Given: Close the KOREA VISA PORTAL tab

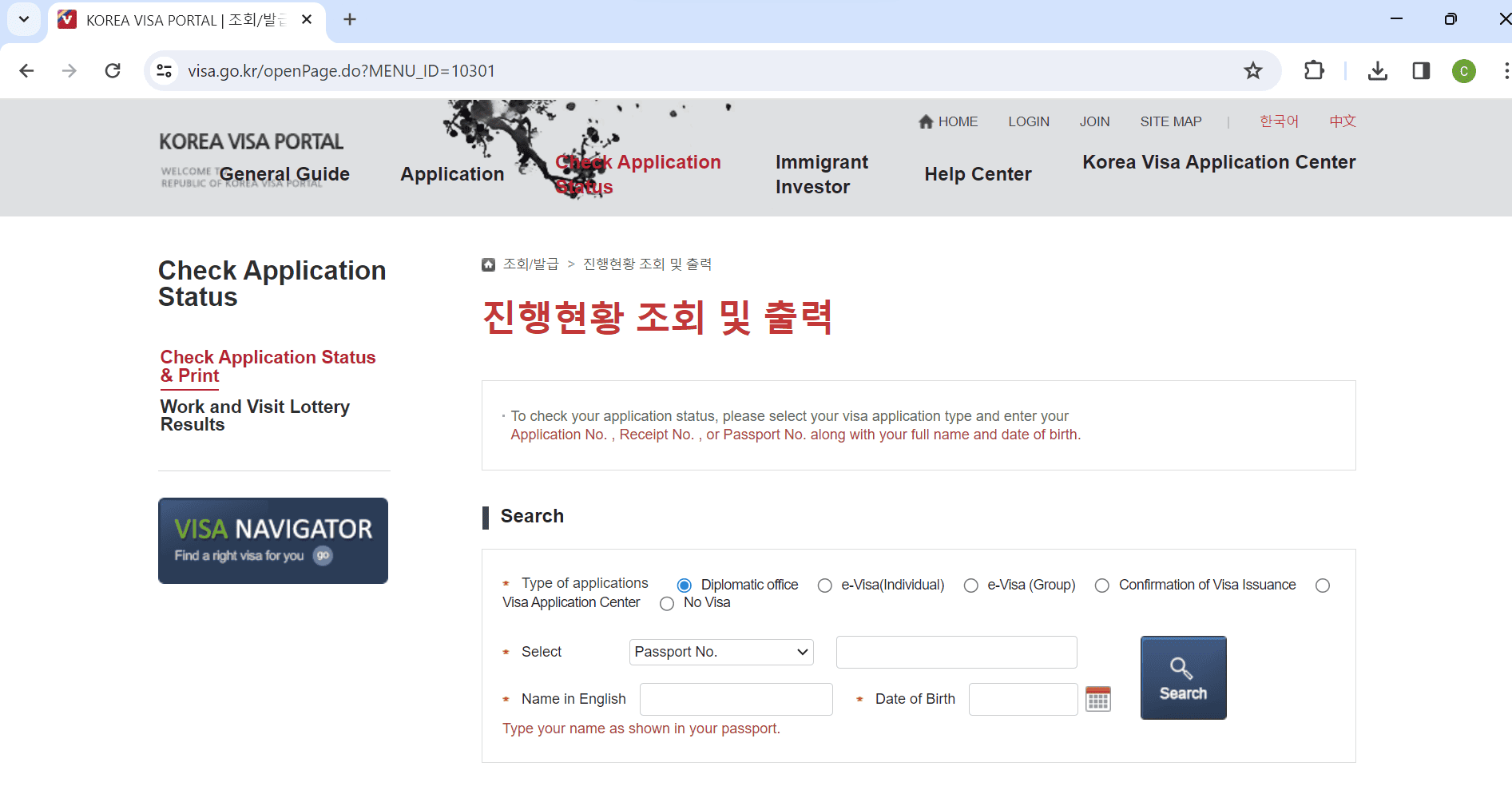Looking at the screenshot, I should click(307, 19).
